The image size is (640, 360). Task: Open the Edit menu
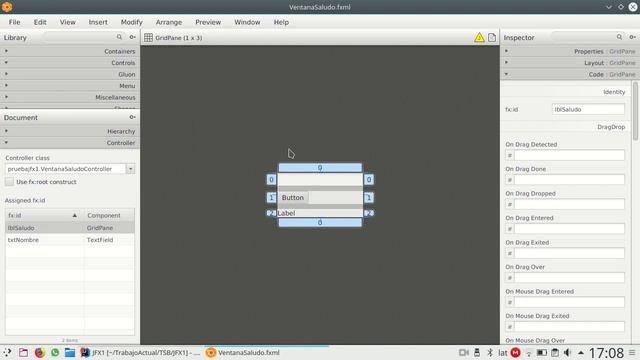pos(40,22)
